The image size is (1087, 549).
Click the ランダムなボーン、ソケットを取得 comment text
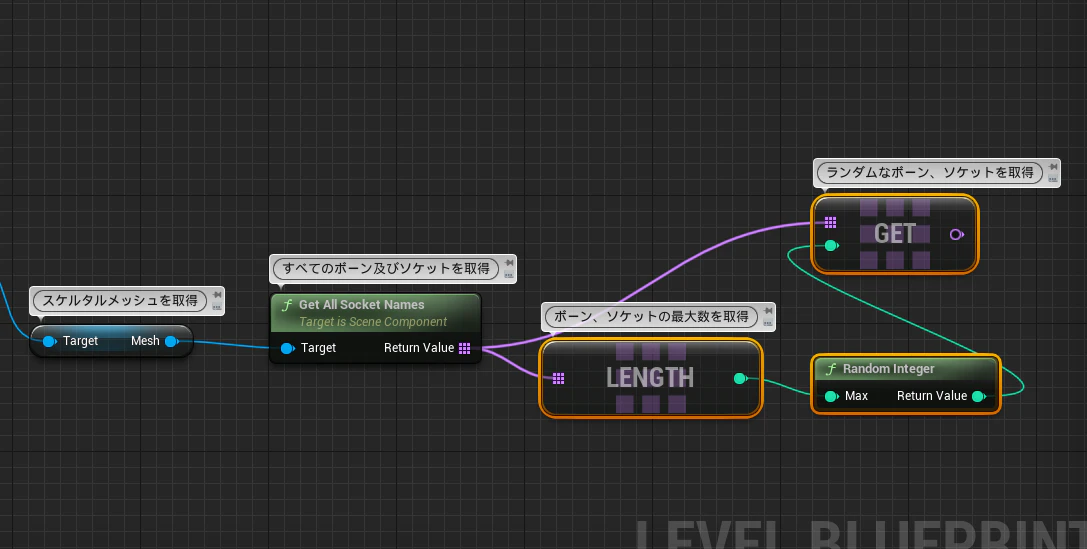pos(930,173)
